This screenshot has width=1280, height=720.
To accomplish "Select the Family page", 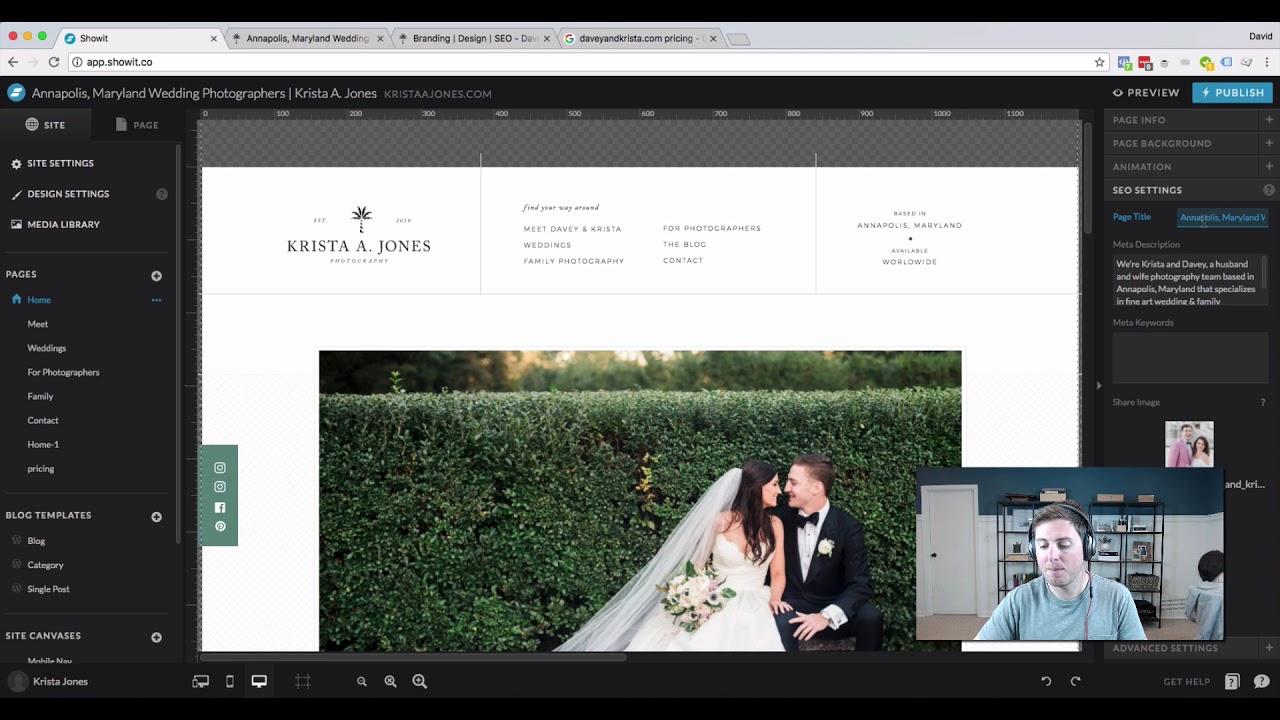I will point(40,396).
